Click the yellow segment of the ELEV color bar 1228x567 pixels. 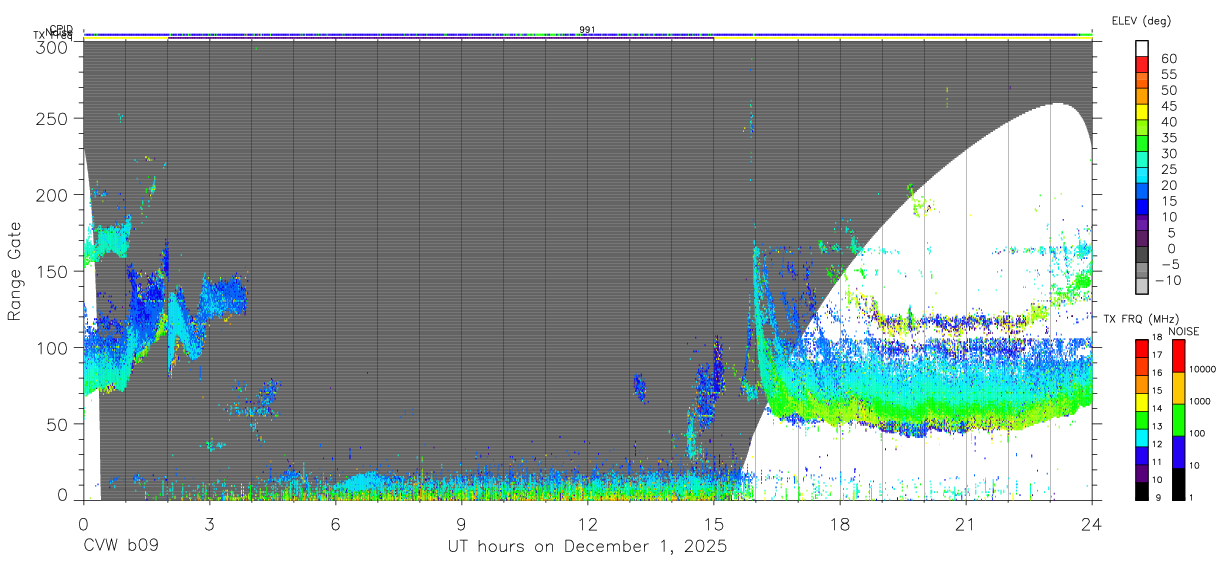point(1142,111)
